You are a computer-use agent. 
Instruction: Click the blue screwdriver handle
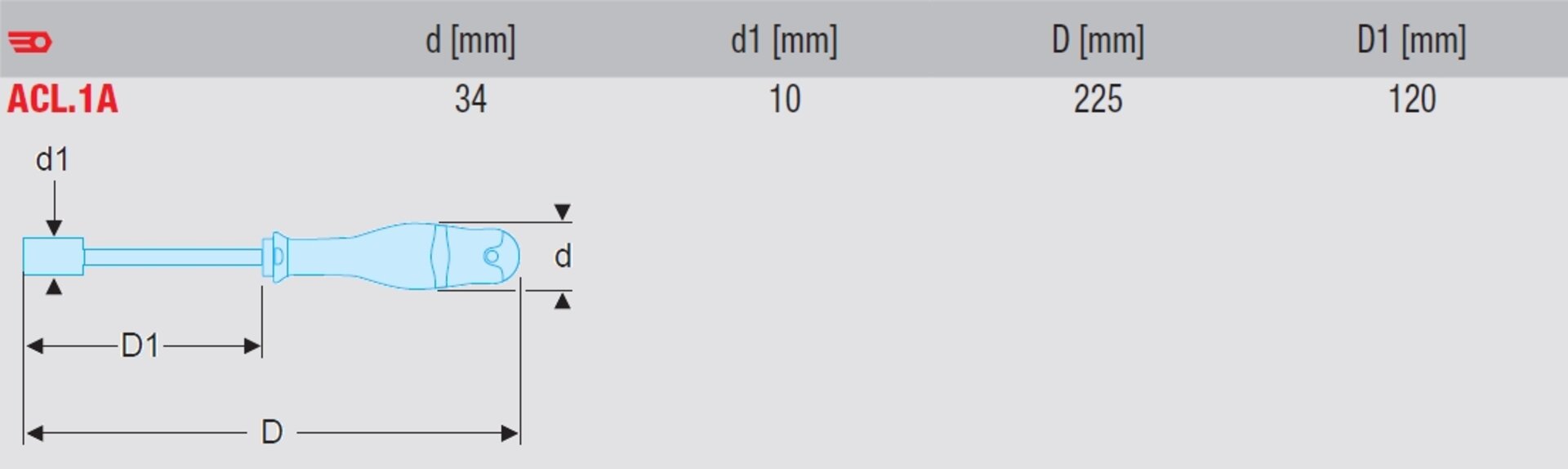[x=392, y=256]
